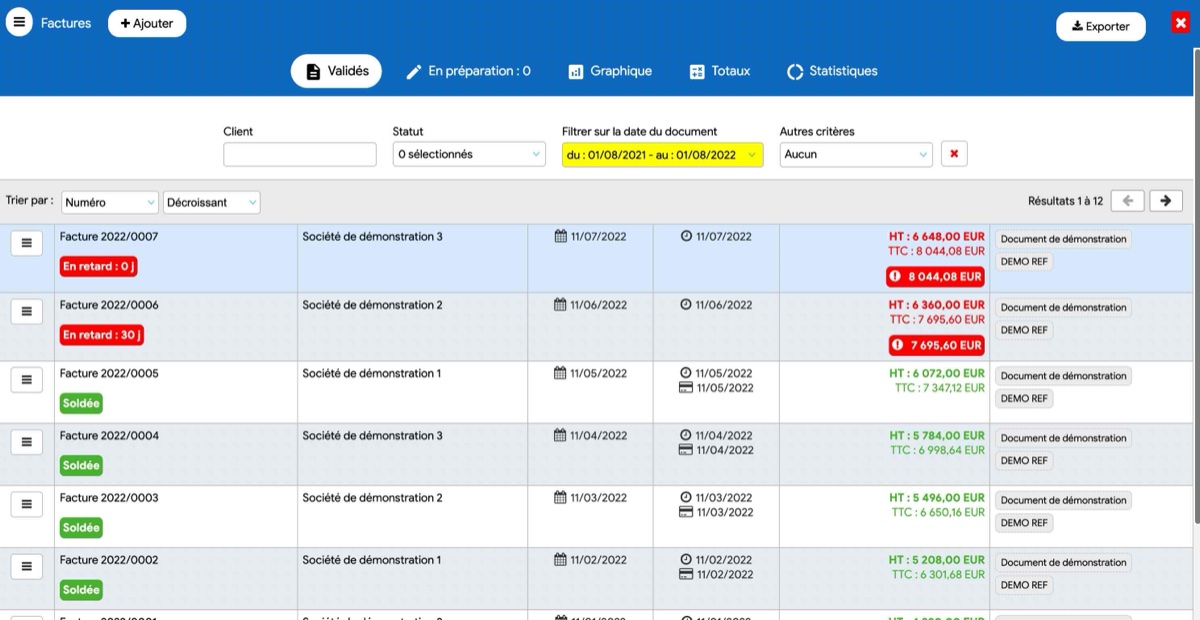Viewport: 1200px width, 620px height.
Task: Expand the document date filter dropdown
Action: (x=662, y=155)
